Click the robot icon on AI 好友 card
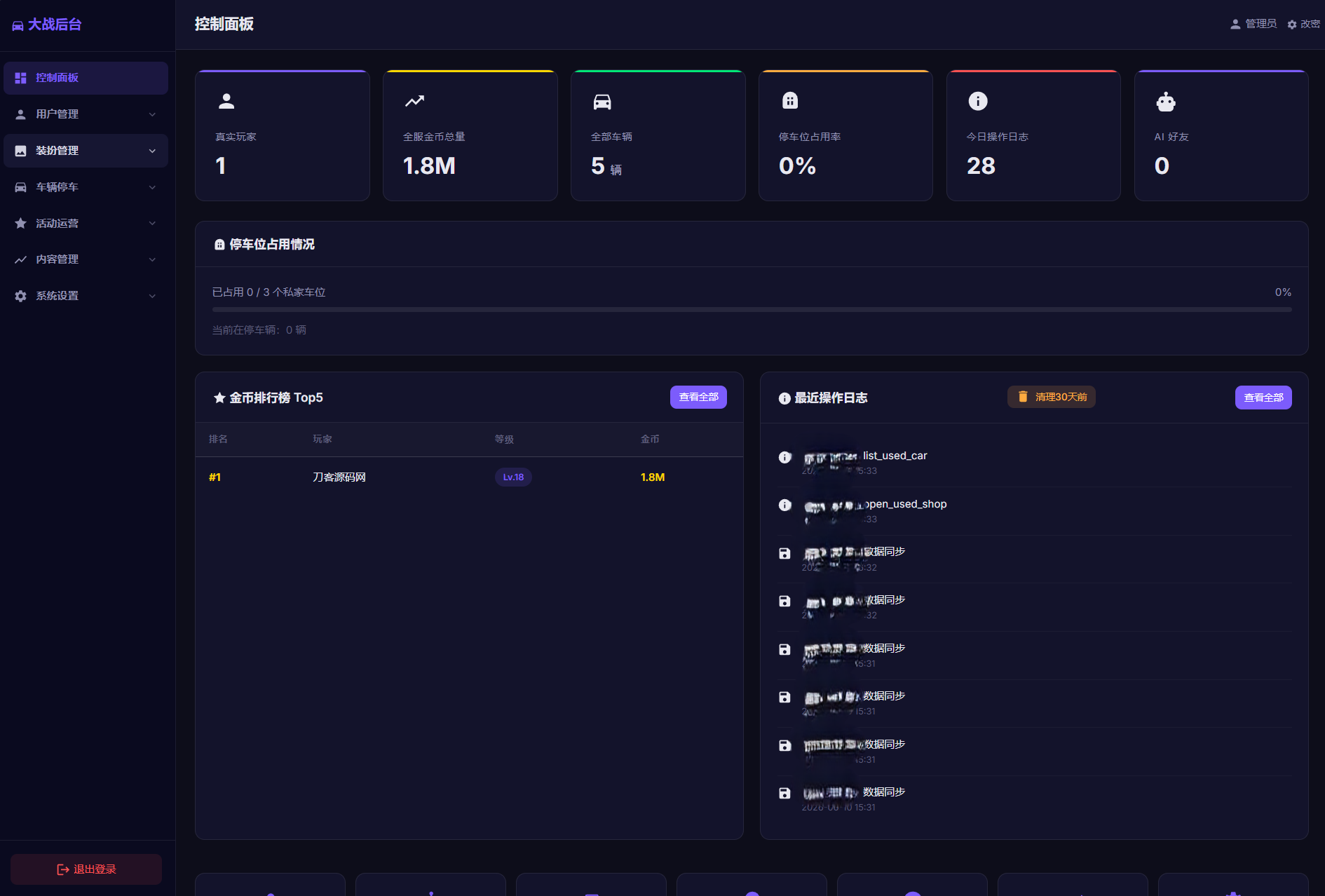 (x=1166, y=102)
